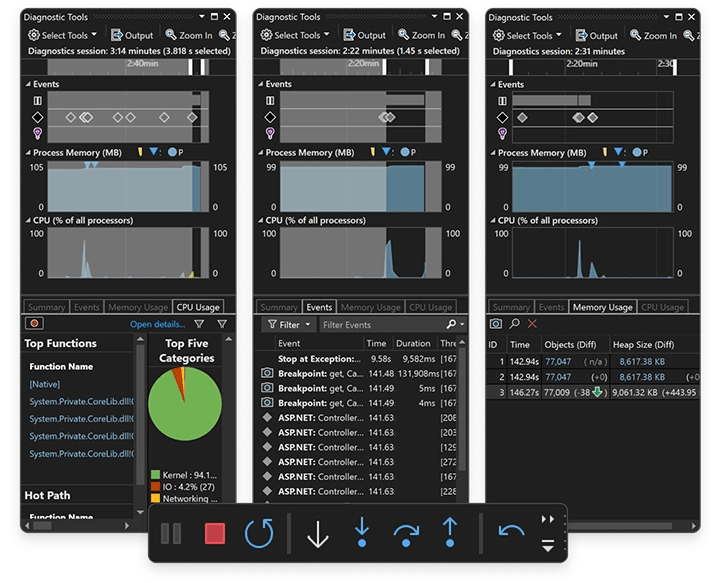Click Output button in right Diagnostic Tools window
The width and height of the screenshot is (725, 583).
tap(597, 36)
